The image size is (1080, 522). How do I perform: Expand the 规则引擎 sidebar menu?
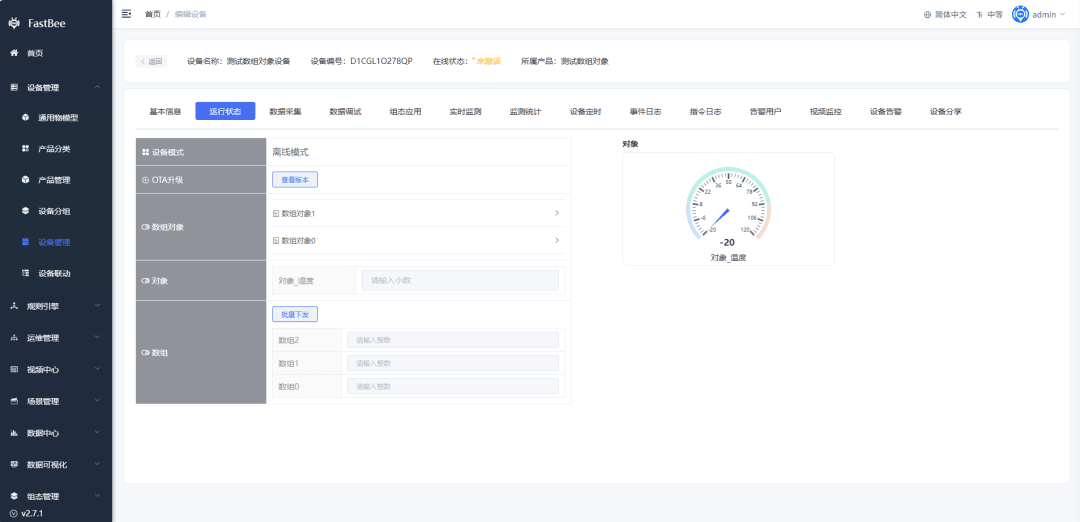[97, 306]
